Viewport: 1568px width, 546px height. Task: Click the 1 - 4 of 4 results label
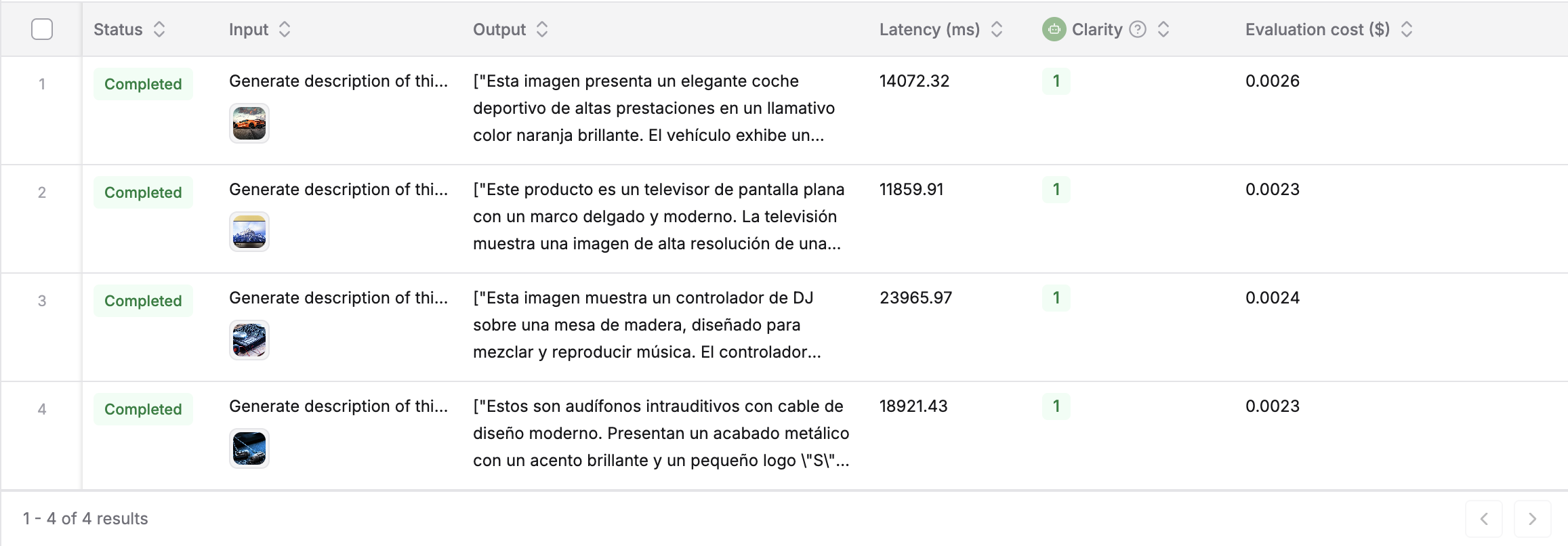click(x=85, y=518)
